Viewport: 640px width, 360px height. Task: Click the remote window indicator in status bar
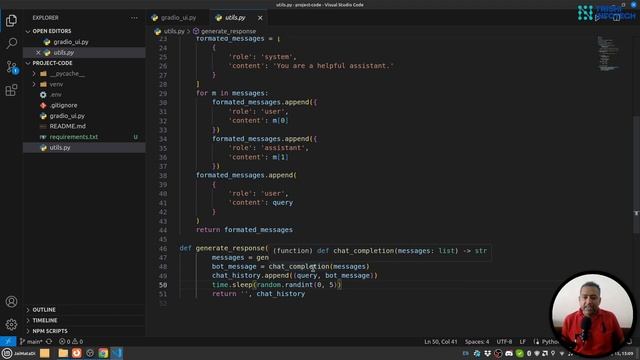tap(8, 342)
